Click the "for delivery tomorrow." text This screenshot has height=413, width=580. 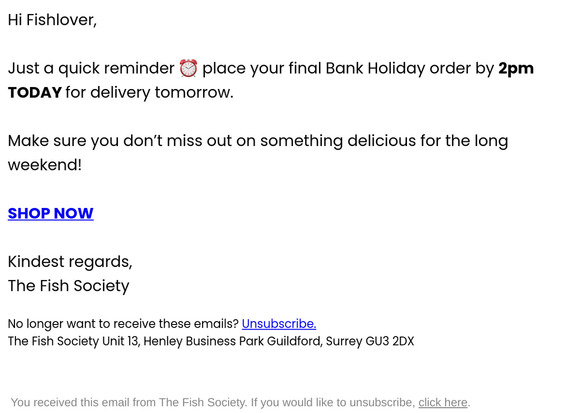149,93
